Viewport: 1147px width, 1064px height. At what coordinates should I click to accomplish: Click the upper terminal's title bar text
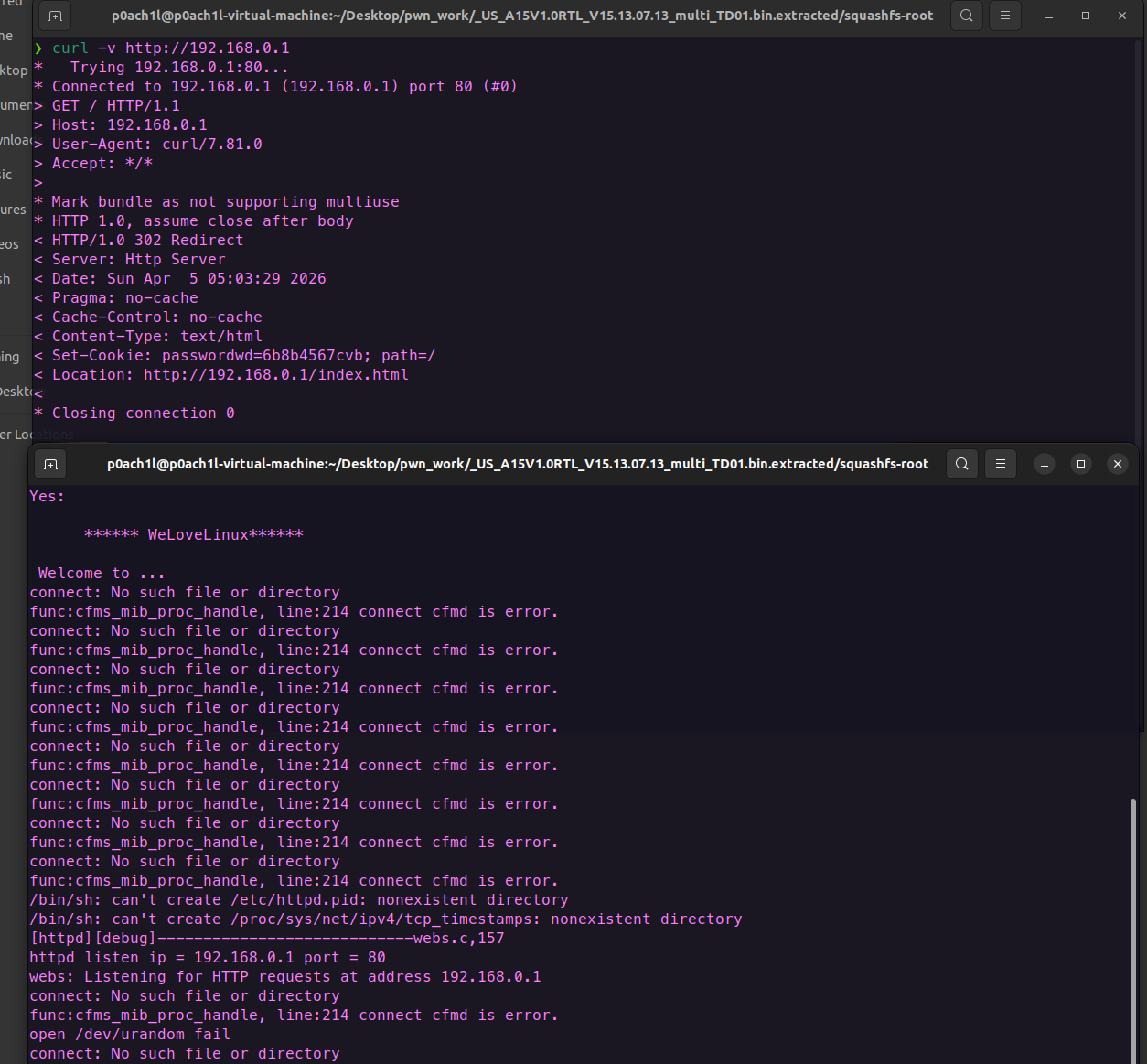521,16
